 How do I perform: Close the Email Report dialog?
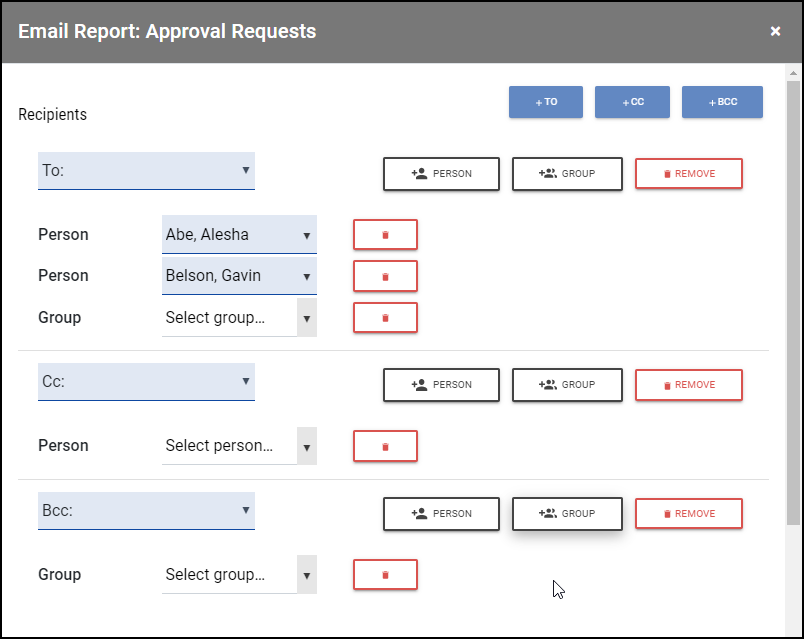point(775,32)
